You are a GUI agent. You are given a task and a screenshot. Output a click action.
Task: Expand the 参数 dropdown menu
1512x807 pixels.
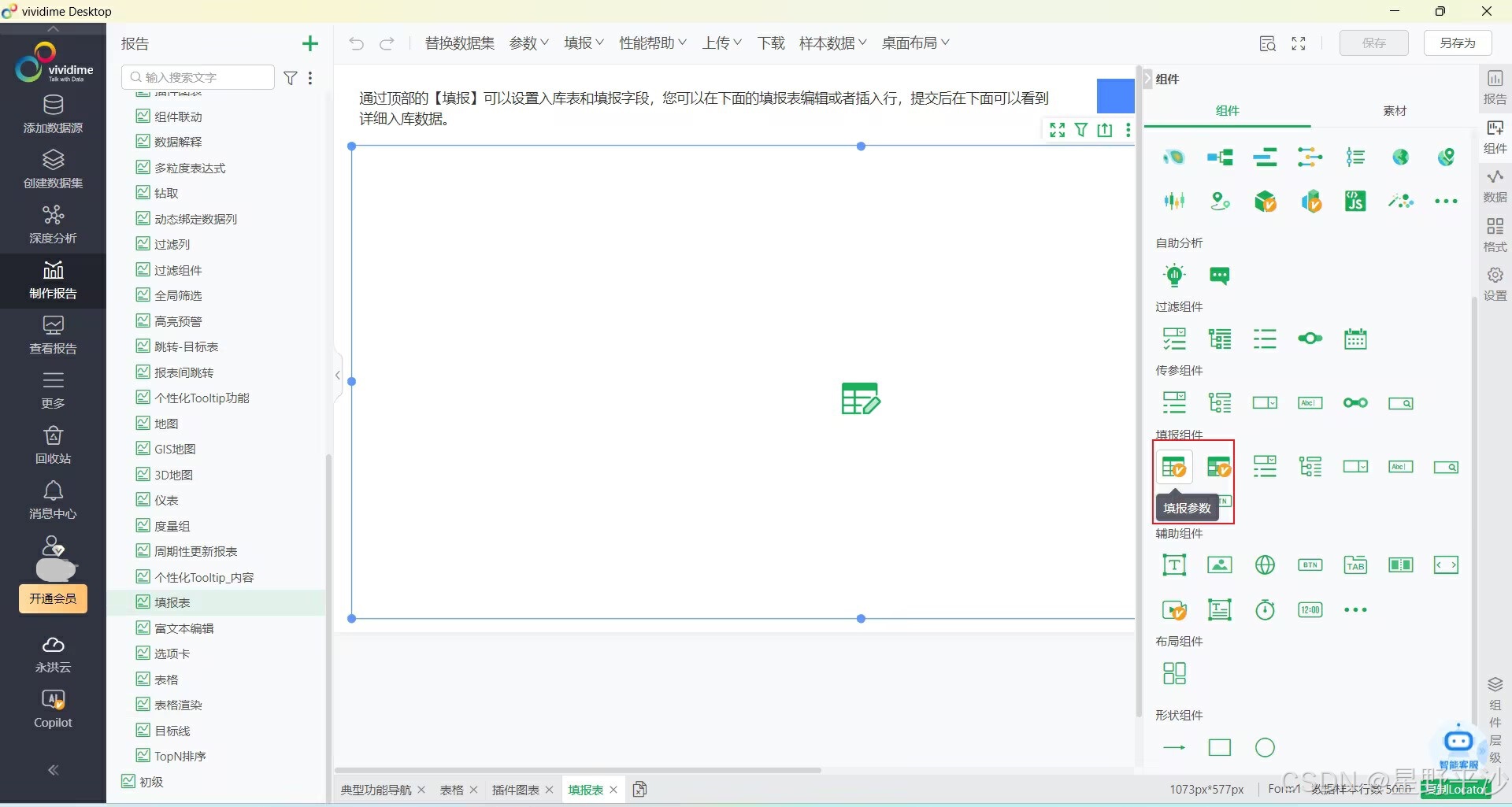tap(529, 43)
